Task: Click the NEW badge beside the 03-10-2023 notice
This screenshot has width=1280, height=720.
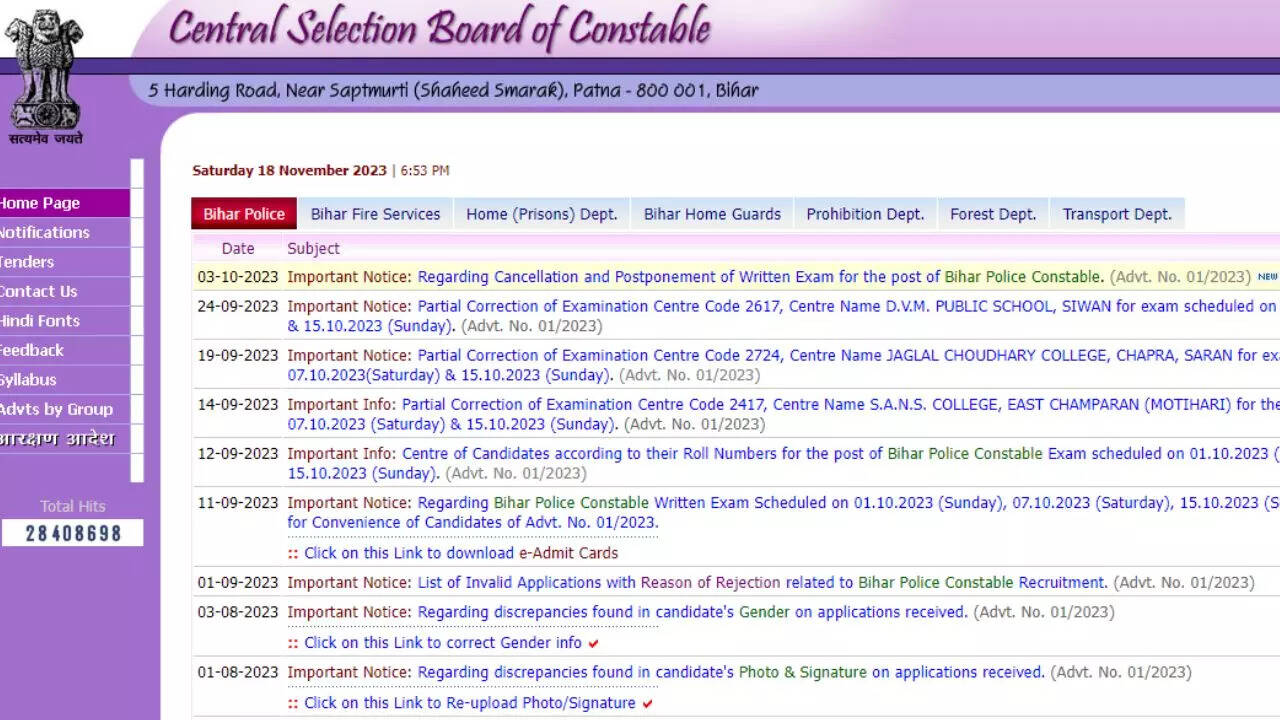Action: point(1267,277)
